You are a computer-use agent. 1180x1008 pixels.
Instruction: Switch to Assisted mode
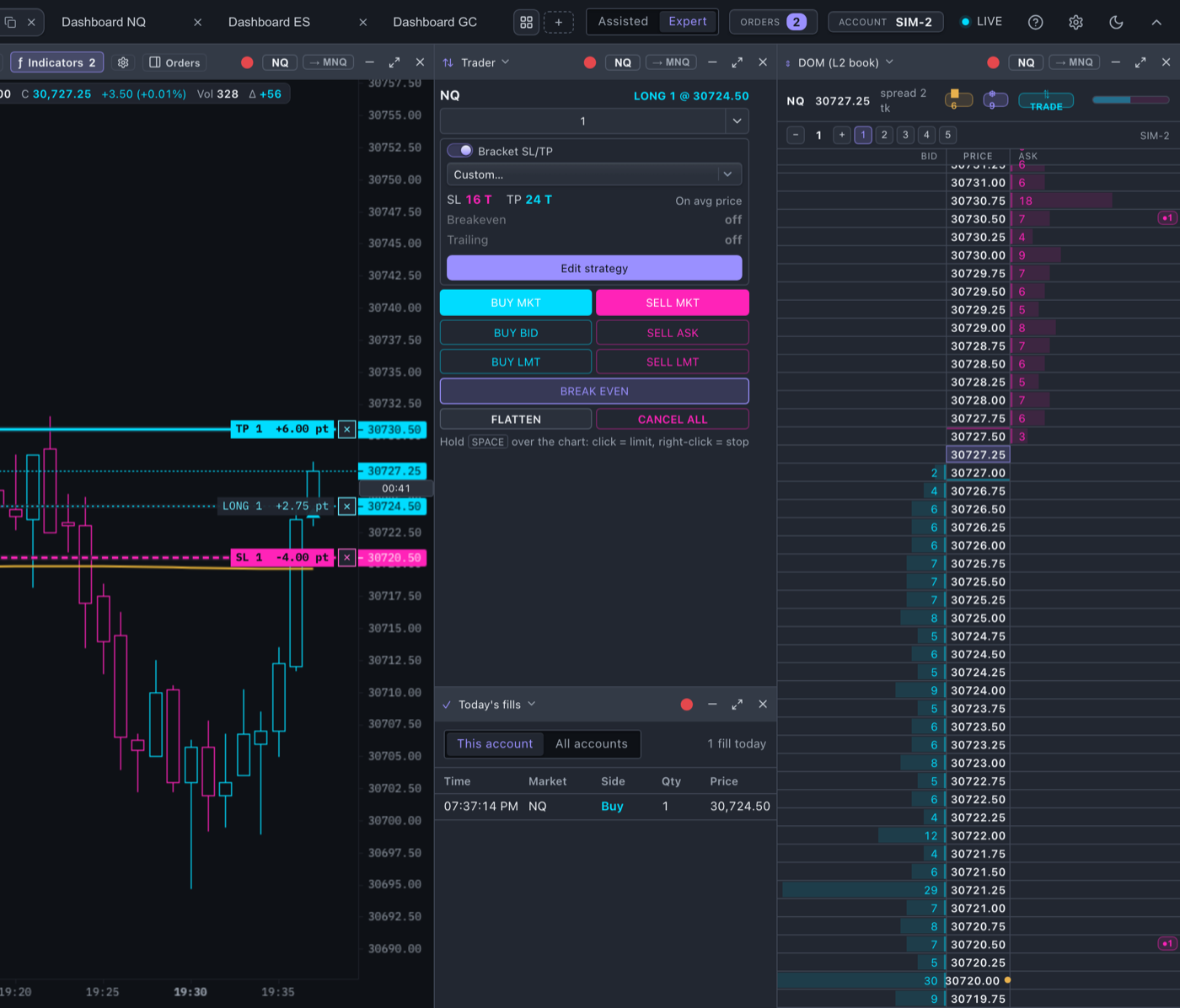pos(623,22)
